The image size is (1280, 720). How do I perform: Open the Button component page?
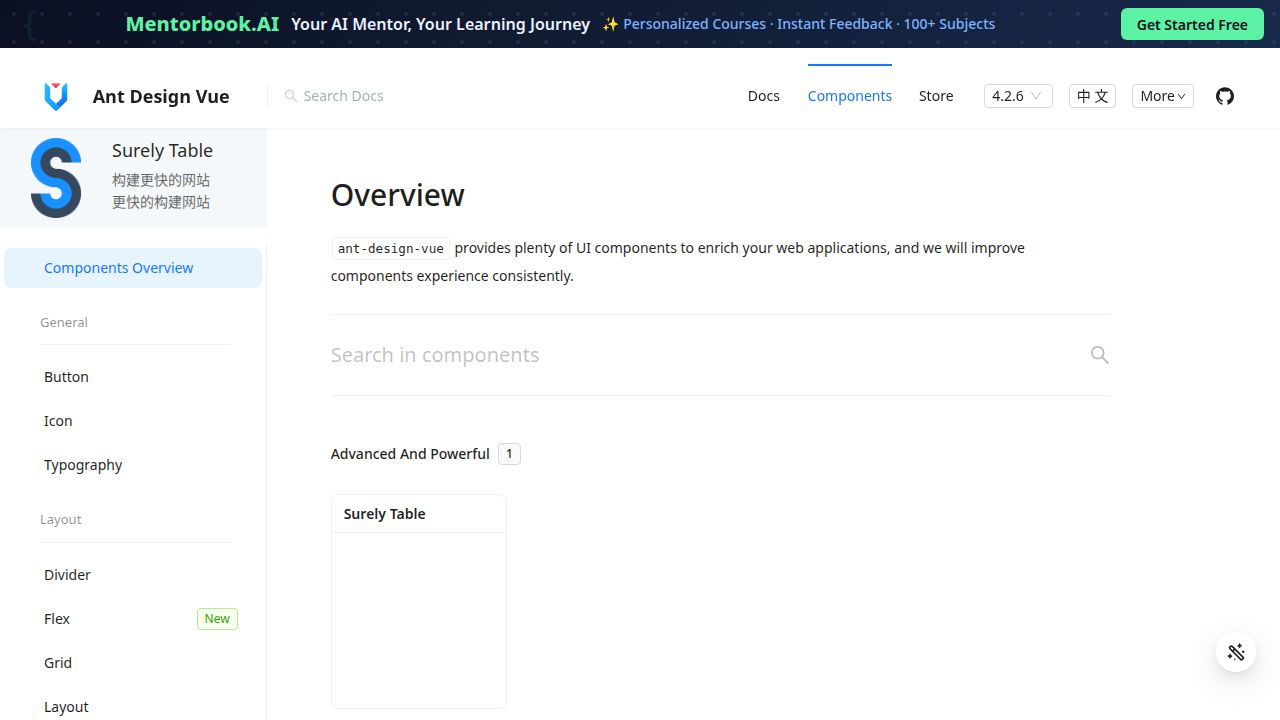pyautogui.click(x=133, y=377)
